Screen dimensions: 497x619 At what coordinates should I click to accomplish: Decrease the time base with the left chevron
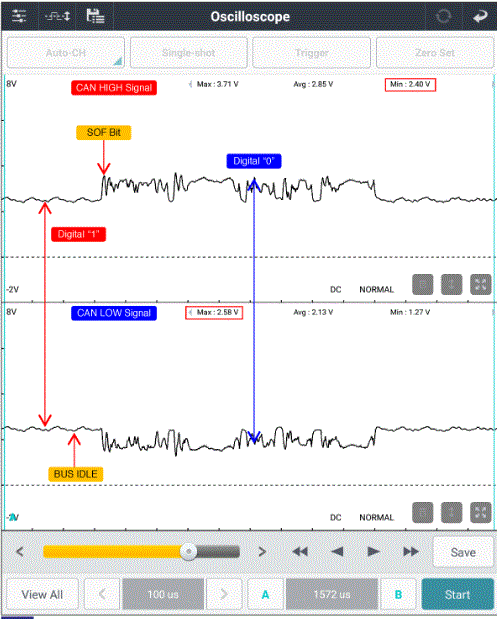pos(102,594)
